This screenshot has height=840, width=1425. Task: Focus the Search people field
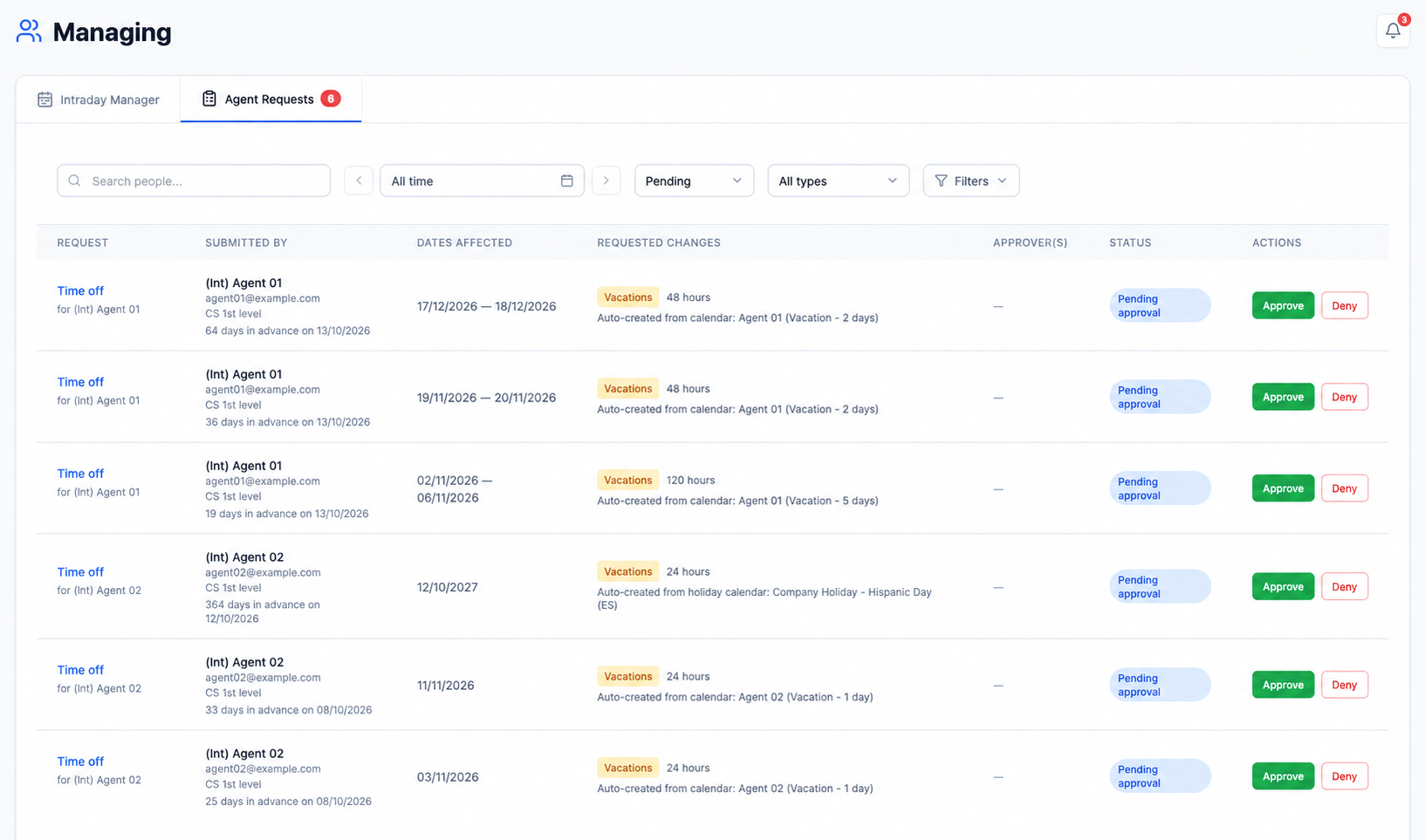[x=194, y=181]
